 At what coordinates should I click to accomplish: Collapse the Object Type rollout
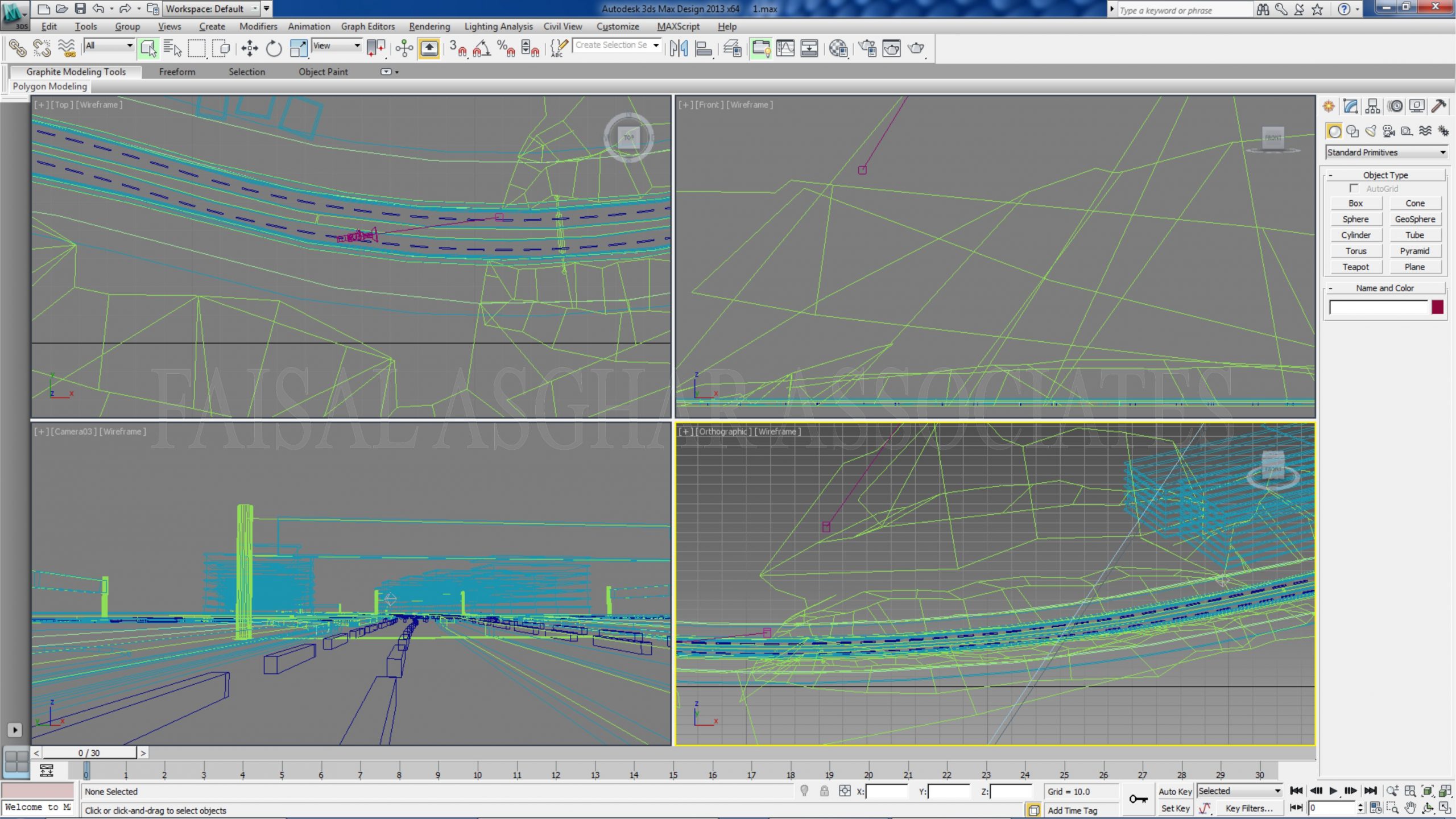coord(1385,175)
